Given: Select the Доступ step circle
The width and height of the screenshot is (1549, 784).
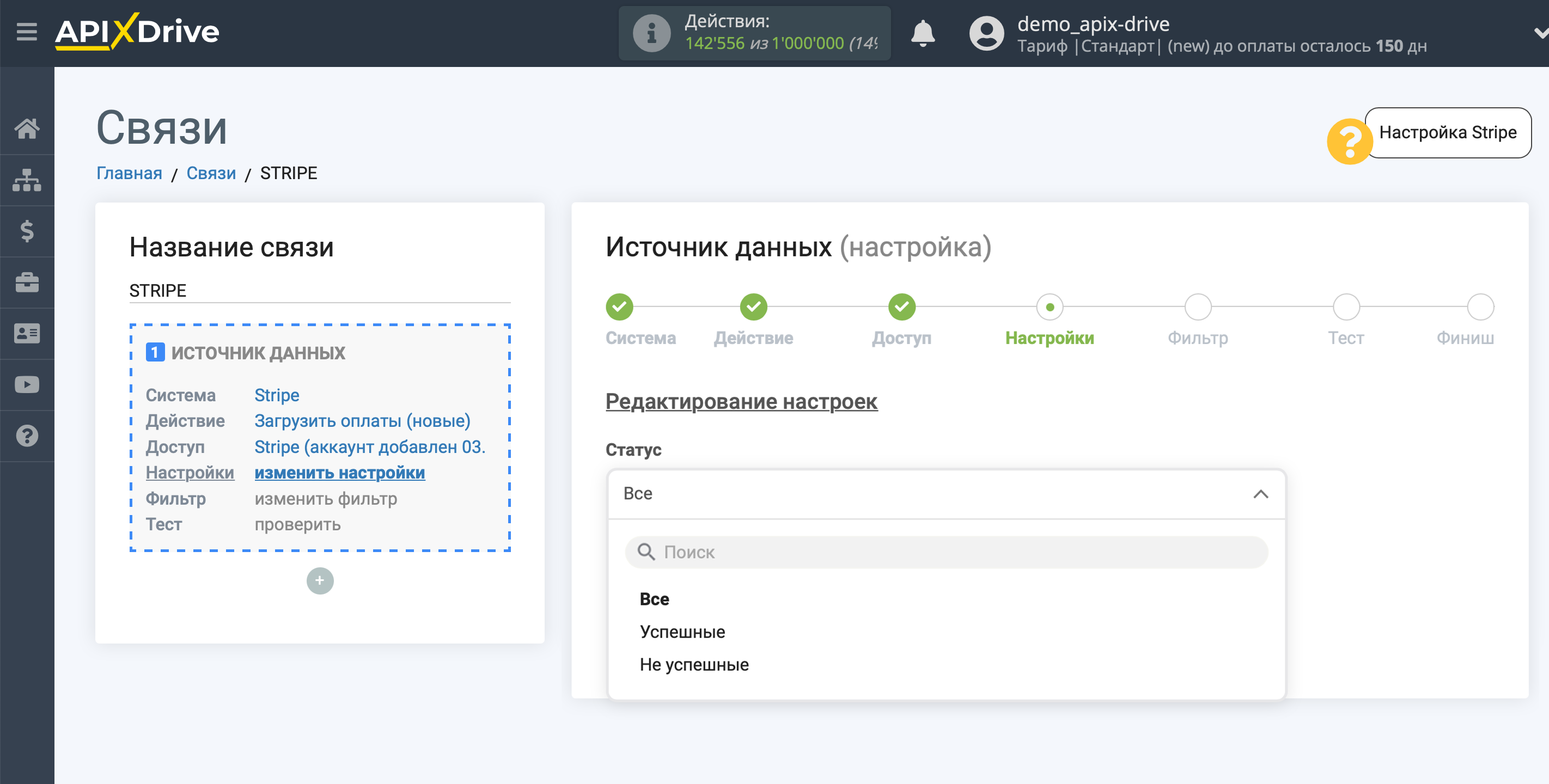Looking at the screenshot, I should [902, 307].
